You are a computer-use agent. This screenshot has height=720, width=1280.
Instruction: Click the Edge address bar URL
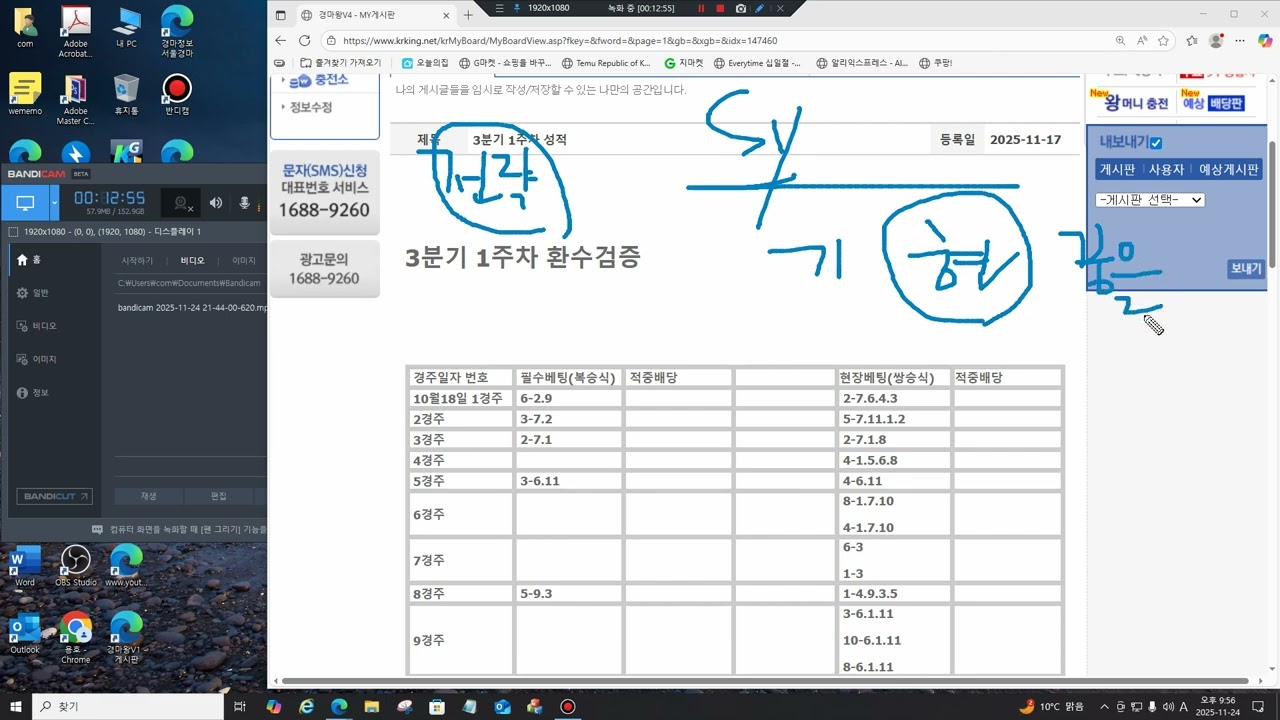[560, 41]
